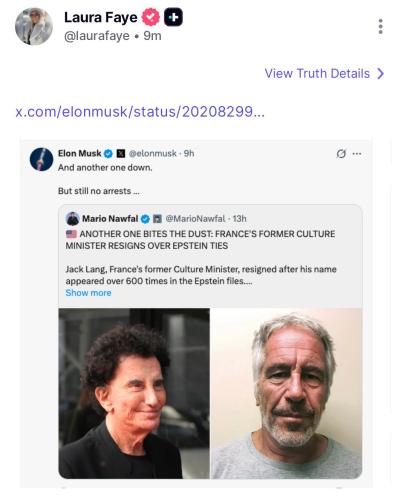Open the x.com/elonmusk status link
Image resolution: width=407 pixels, height=500 pixels.
(140, 112)
